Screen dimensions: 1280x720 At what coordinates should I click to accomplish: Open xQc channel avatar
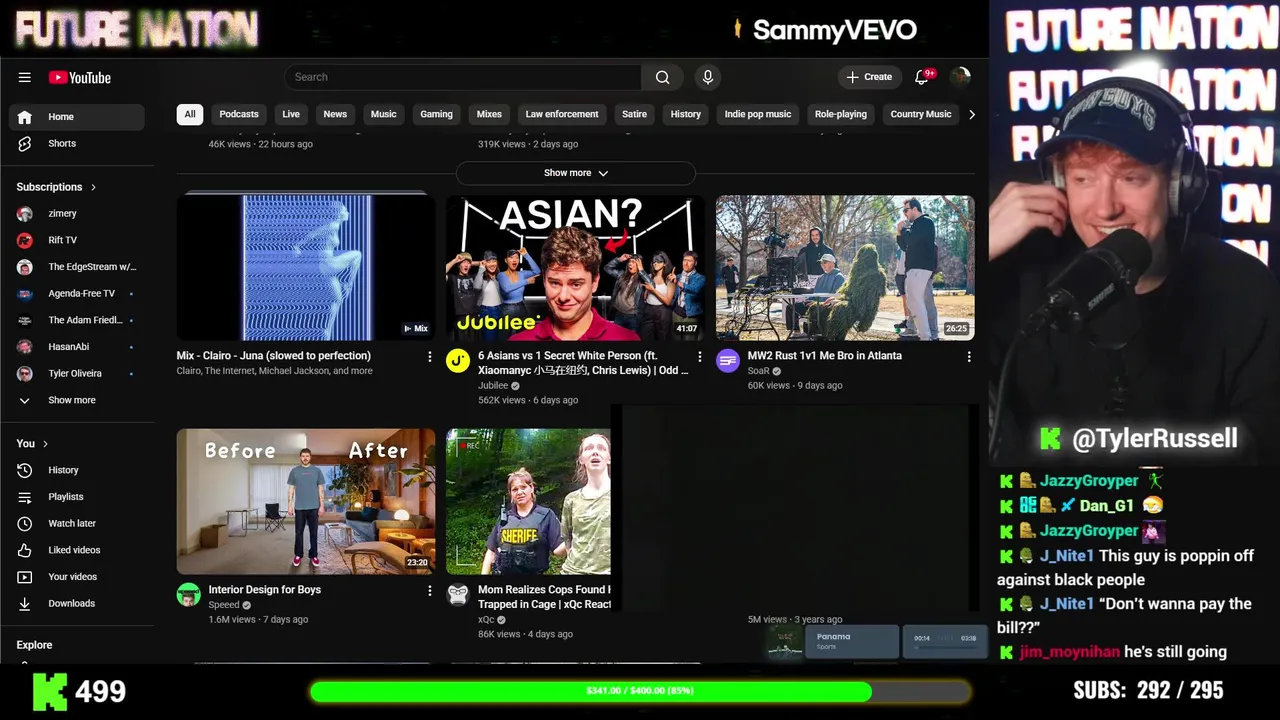[x=458, y=595]
